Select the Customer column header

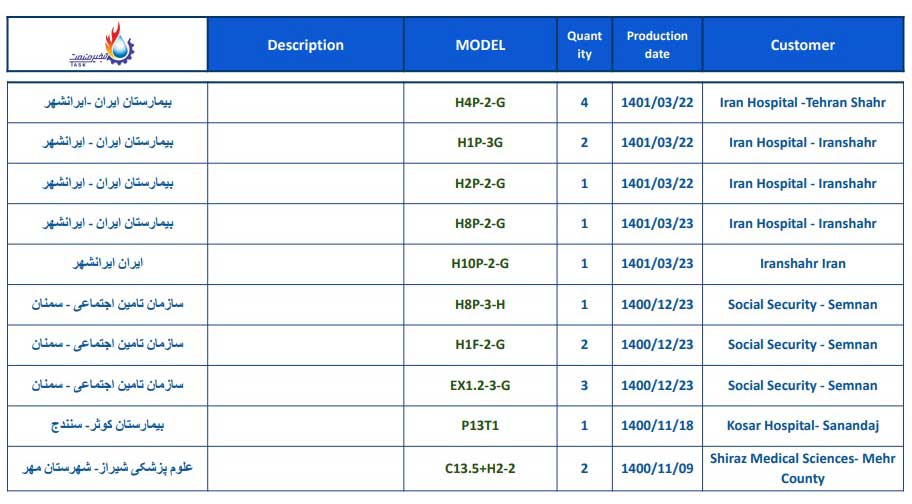pyautogui.click(x=803, y=45)
